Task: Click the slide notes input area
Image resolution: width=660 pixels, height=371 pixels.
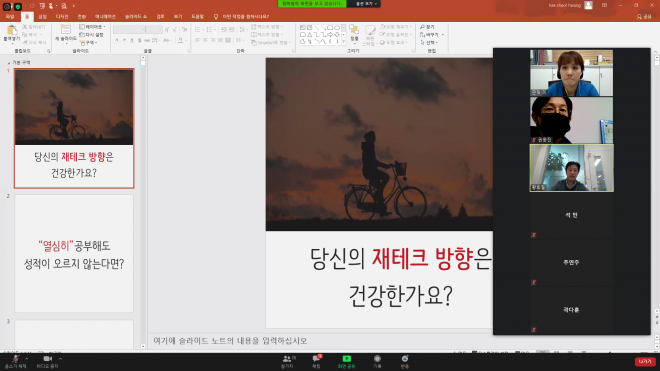Action: coord(320,340)
